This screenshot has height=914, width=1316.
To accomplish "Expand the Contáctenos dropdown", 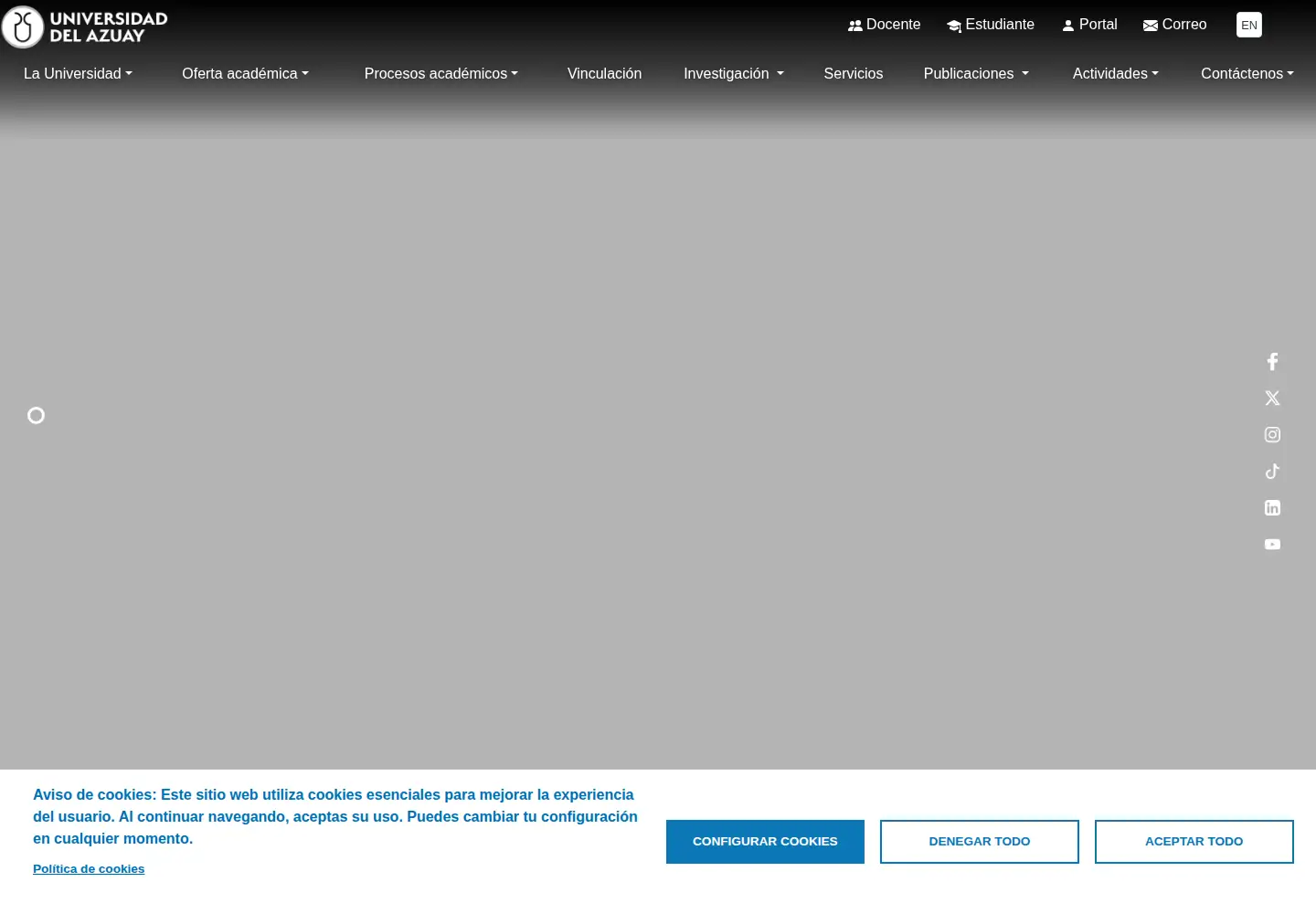I will (1247, 74).
